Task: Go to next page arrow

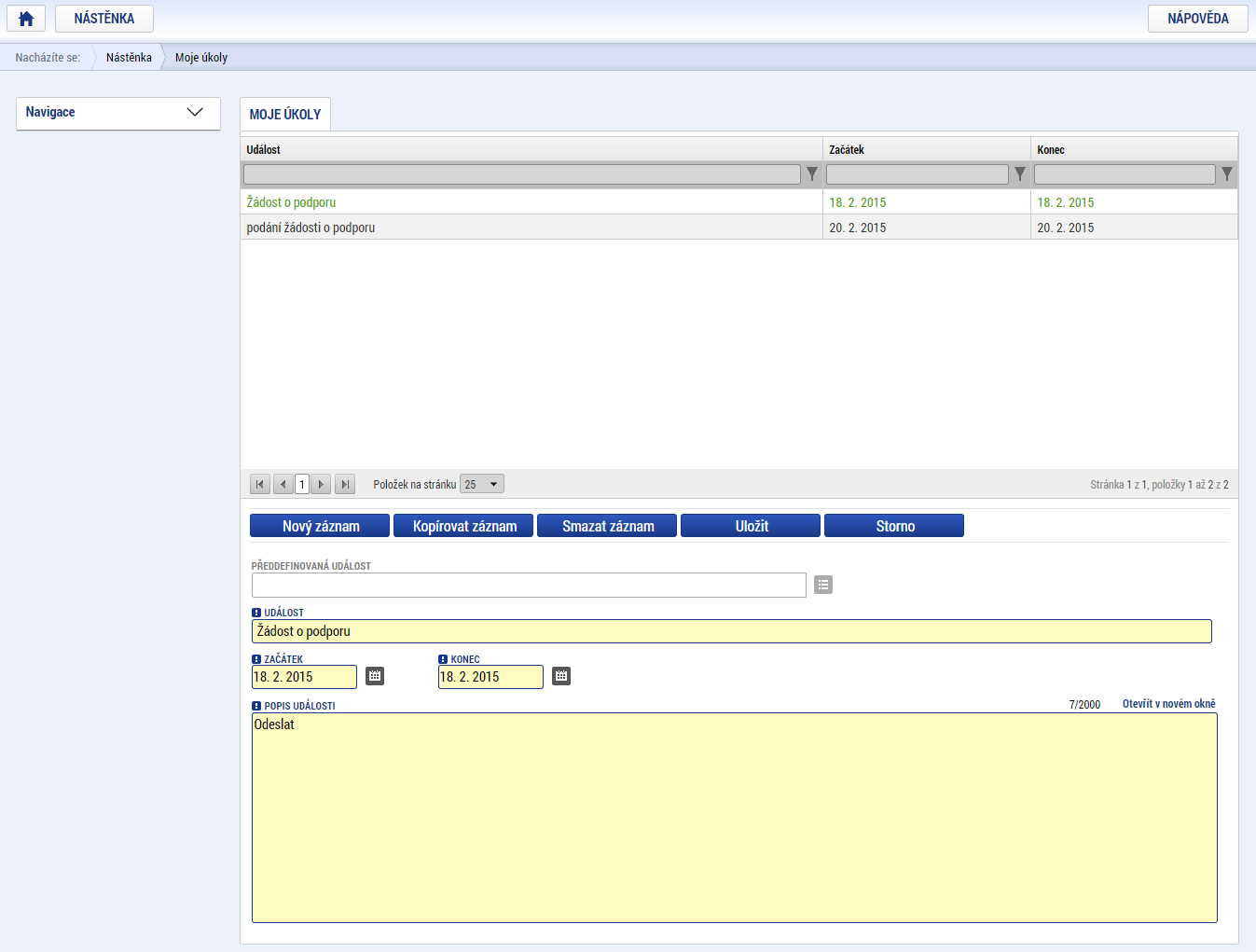Action: tap(321, 484)
